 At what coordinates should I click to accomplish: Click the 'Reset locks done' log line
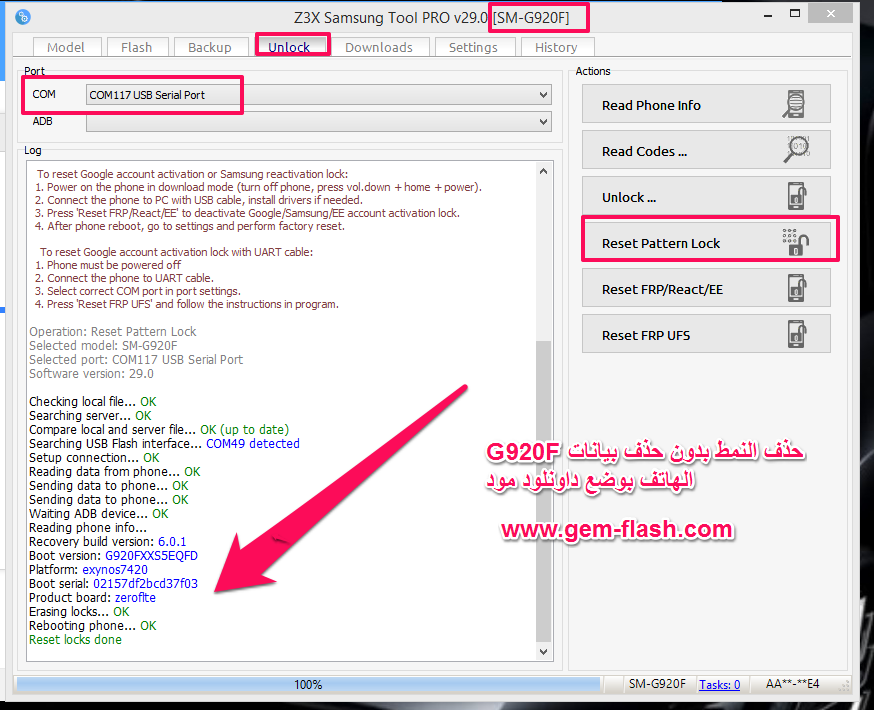pos(75,640)
